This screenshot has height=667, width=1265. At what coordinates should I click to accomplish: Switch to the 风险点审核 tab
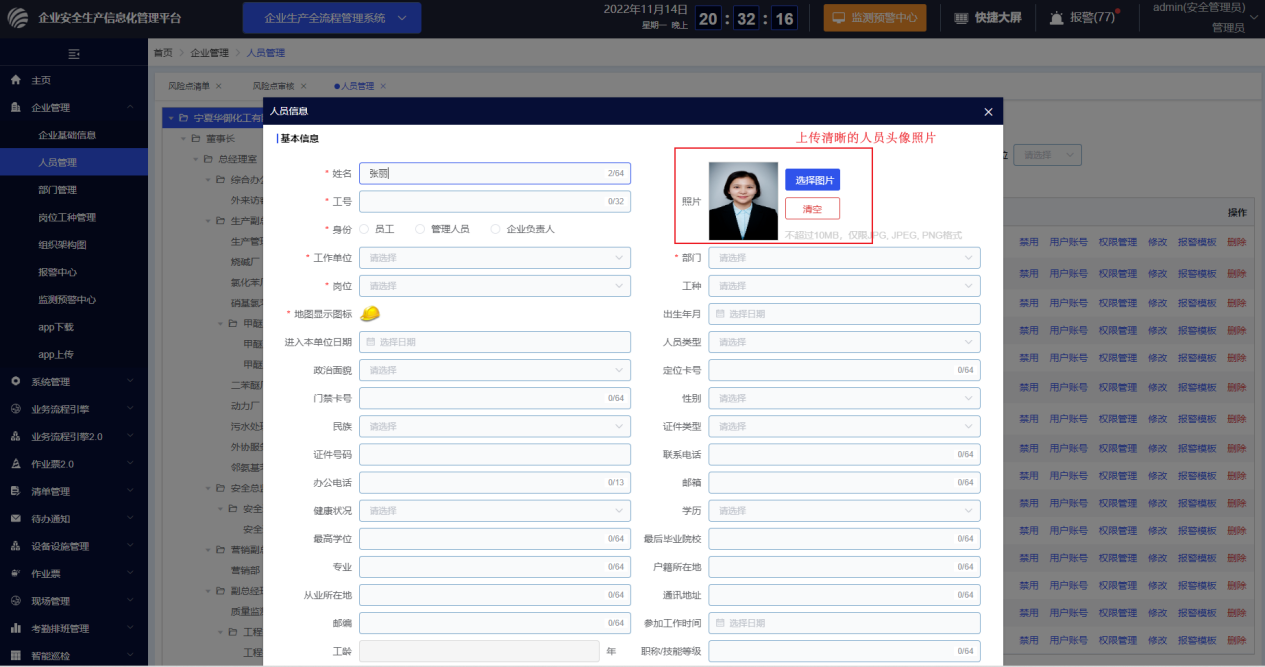273,86
